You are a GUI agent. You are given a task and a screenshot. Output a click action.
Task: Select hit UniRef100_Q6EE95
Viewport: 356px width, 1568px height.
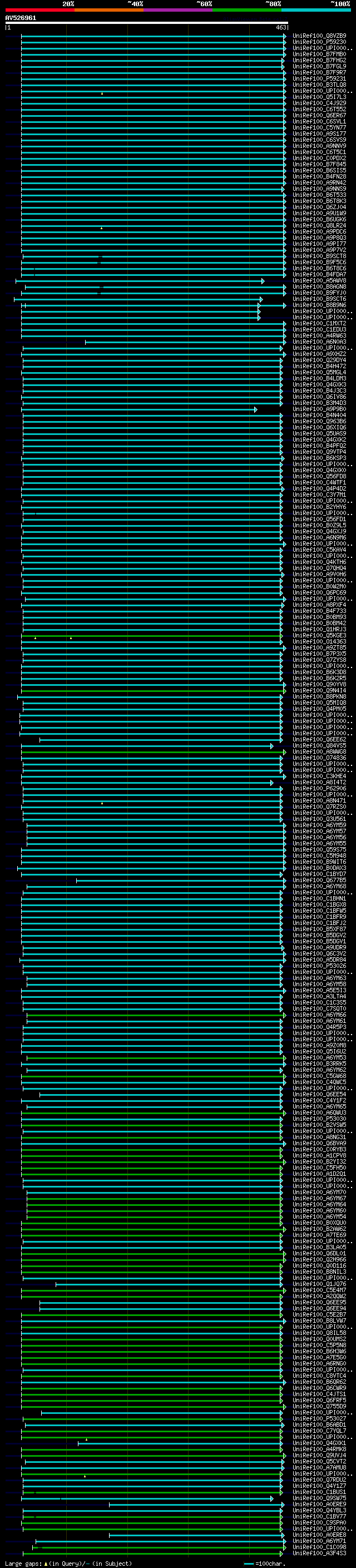(x=319, y=1302)
